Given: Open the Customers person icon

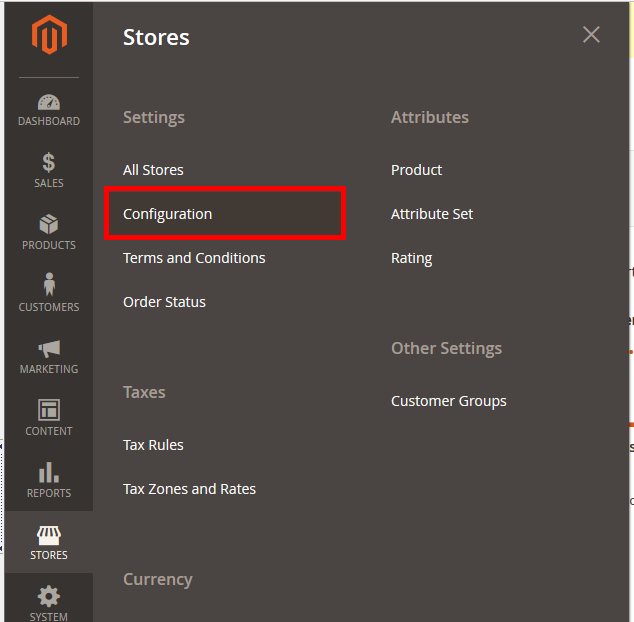Looking at the screenshot, I should 48,286.
